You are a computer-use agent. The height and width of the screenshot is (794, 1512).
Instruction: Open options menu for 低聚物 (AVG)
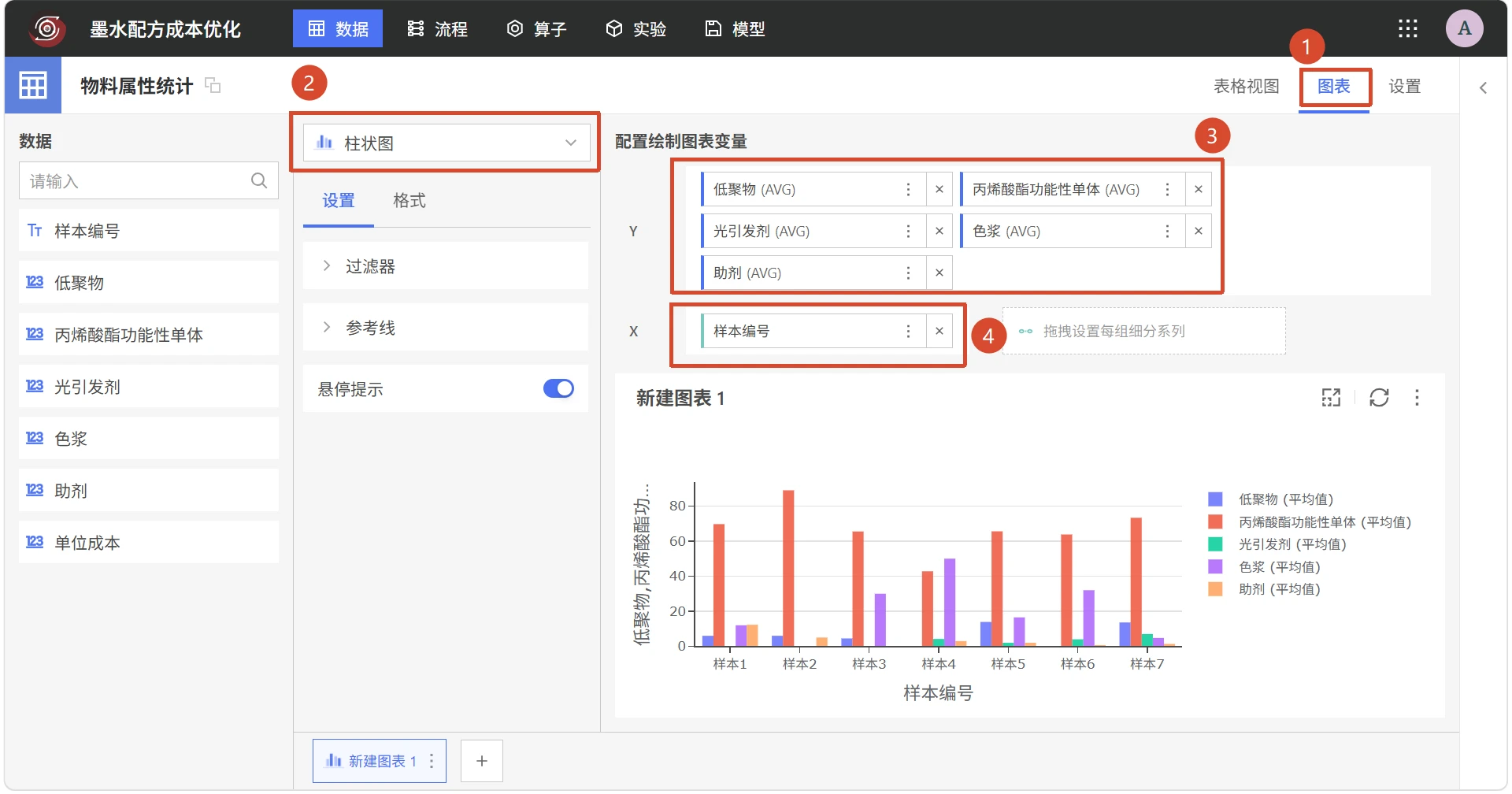[x=908, y=189]
